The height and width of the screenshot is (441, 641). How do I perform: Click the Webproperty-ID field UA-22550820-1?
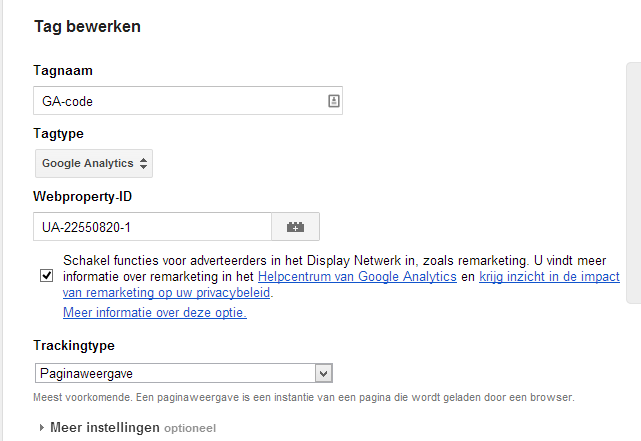152,227
